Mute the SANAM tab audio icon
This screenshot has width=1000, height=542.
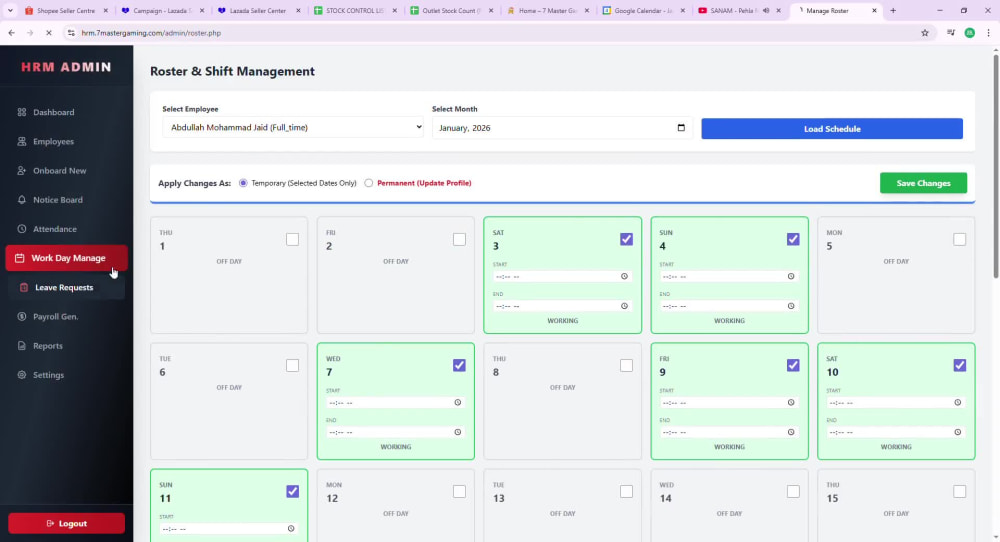[766, 11]
